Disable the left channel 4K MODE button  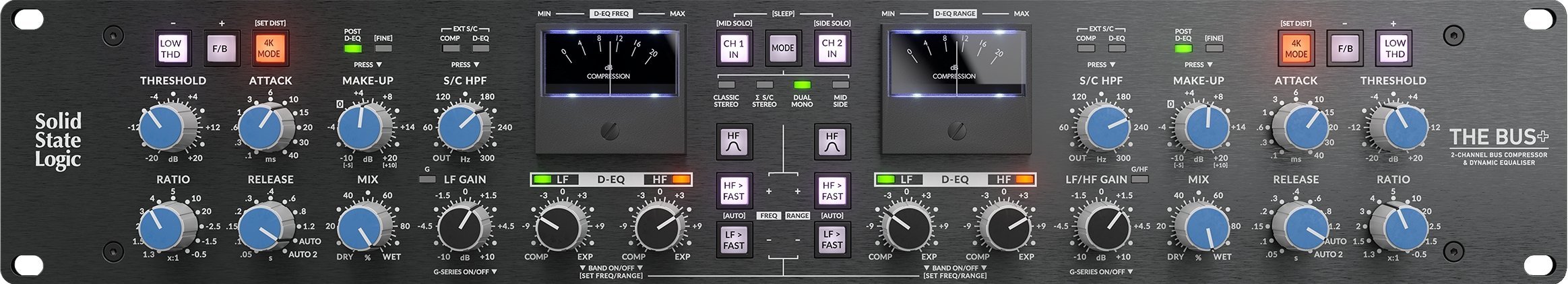(x=270, y=49)
